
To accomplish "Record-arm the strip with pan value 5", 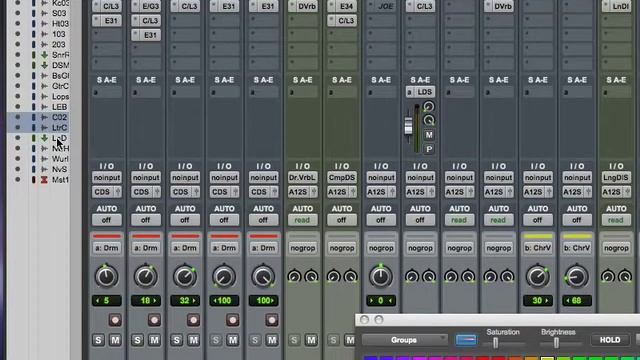I will click(x=115, y=320).
